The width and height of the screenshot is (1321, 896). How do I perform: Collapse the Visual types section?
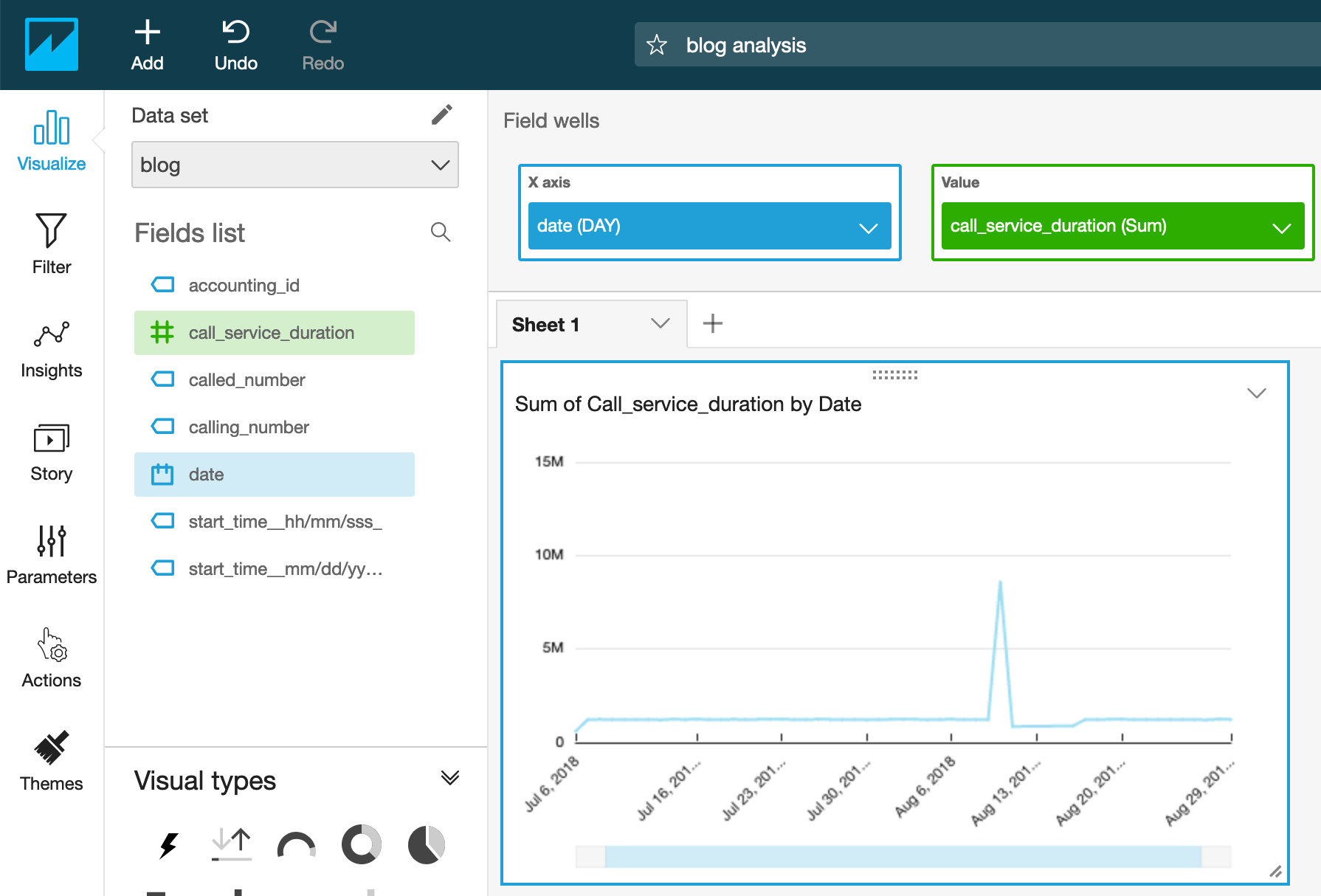pyautogui.click(x=450, y=778)
